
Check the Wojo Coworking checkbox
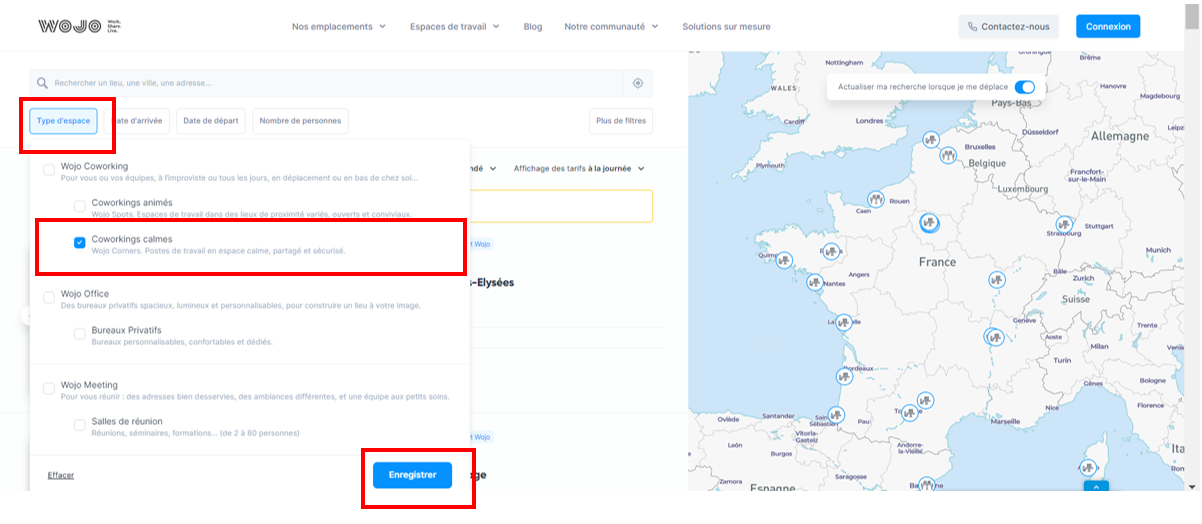click(49, 171)
